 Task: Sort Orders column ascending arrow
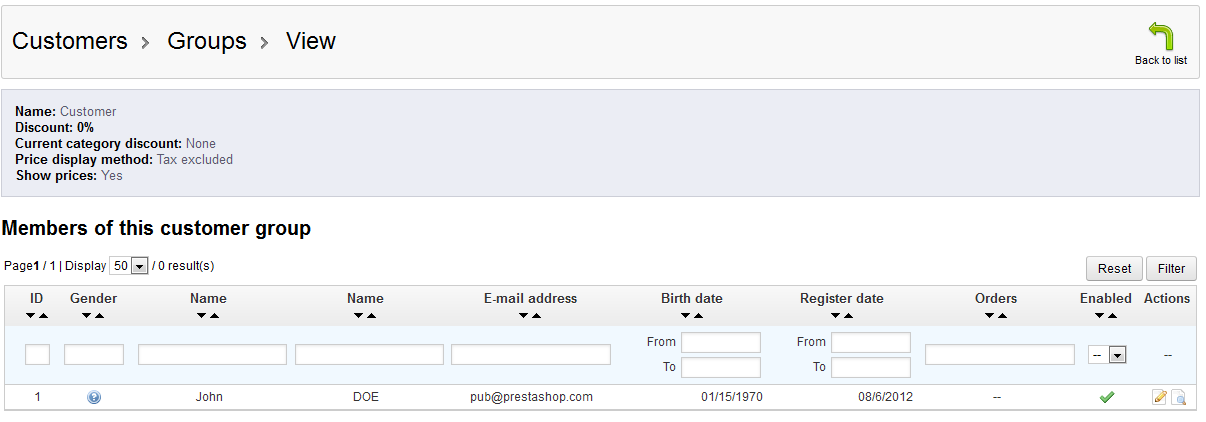pos(1002,316)
